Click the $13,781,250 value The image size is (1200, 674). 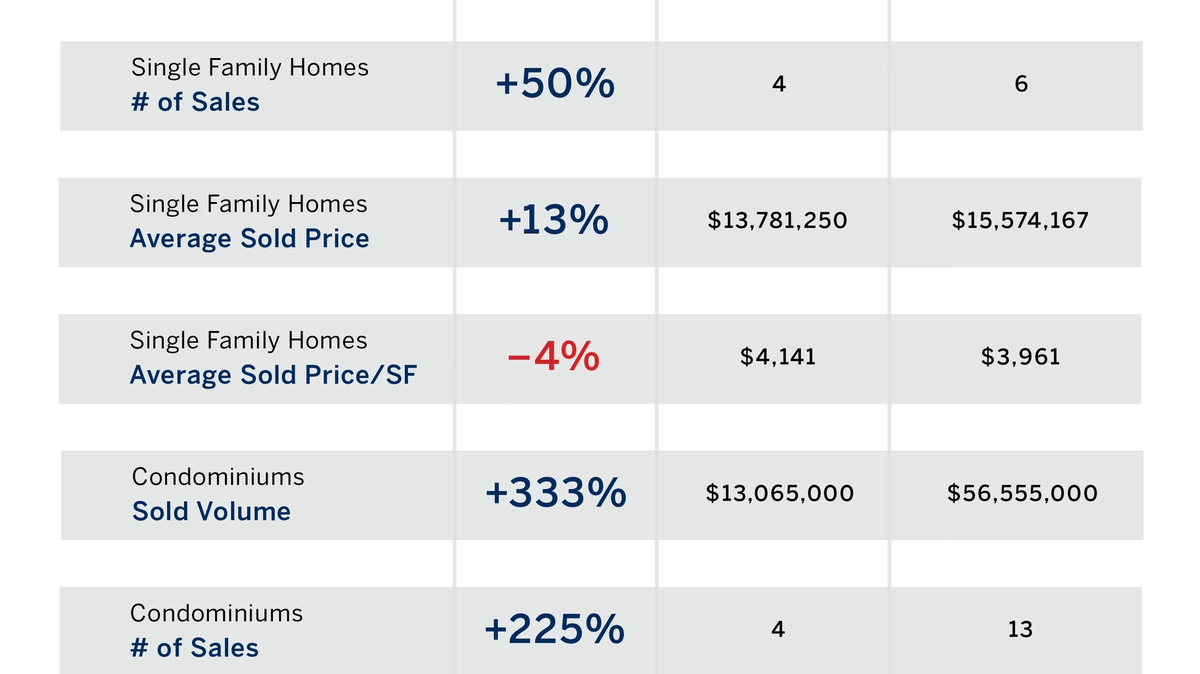777,221
